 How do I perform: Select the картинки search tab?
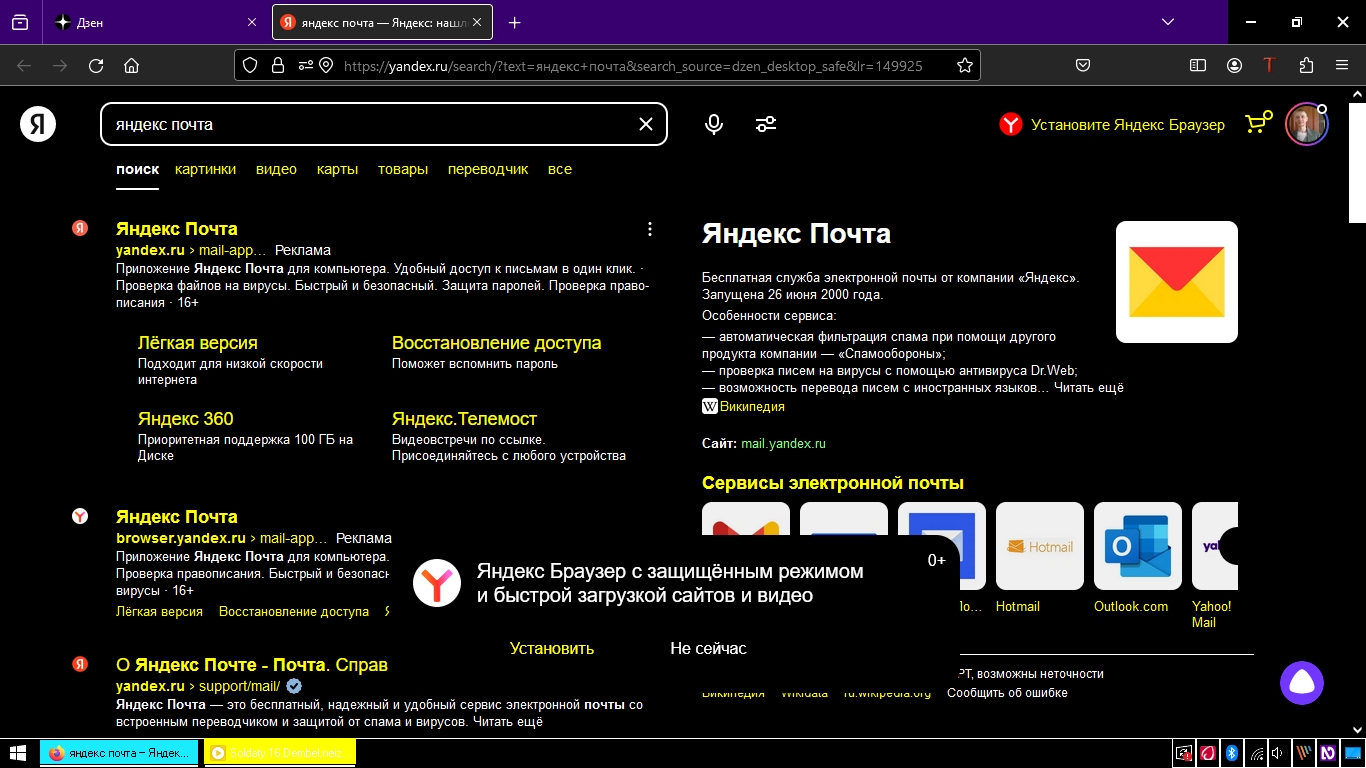pos(205,169)
